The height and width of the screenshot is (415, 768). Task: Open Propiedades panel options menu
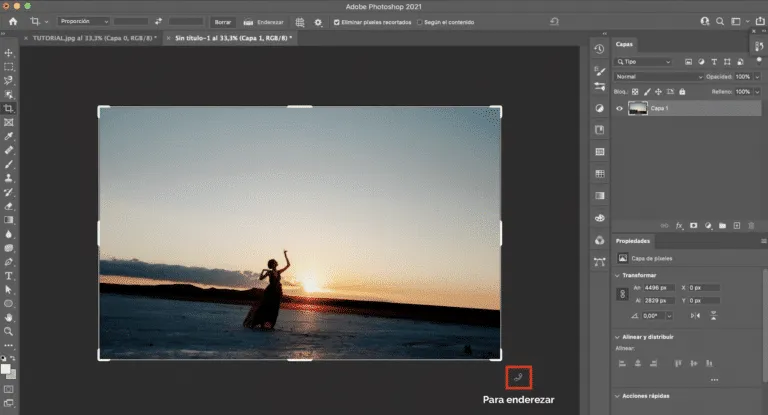(763, 241)
